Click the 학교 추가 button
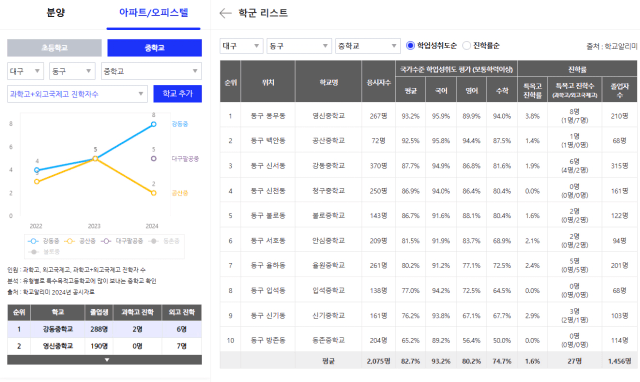640x382 pixels. [x=178, y=94]
